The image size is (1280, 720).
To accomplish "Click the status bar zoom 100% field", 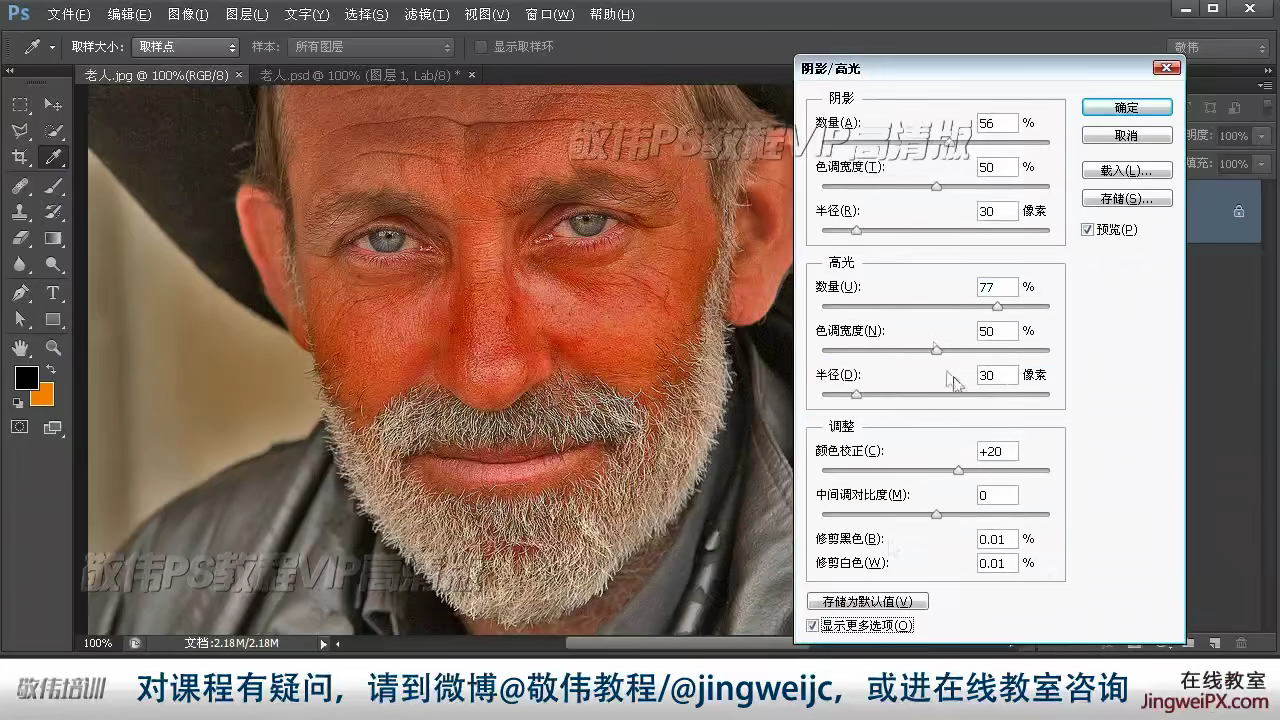I will [x=100, y=644].
